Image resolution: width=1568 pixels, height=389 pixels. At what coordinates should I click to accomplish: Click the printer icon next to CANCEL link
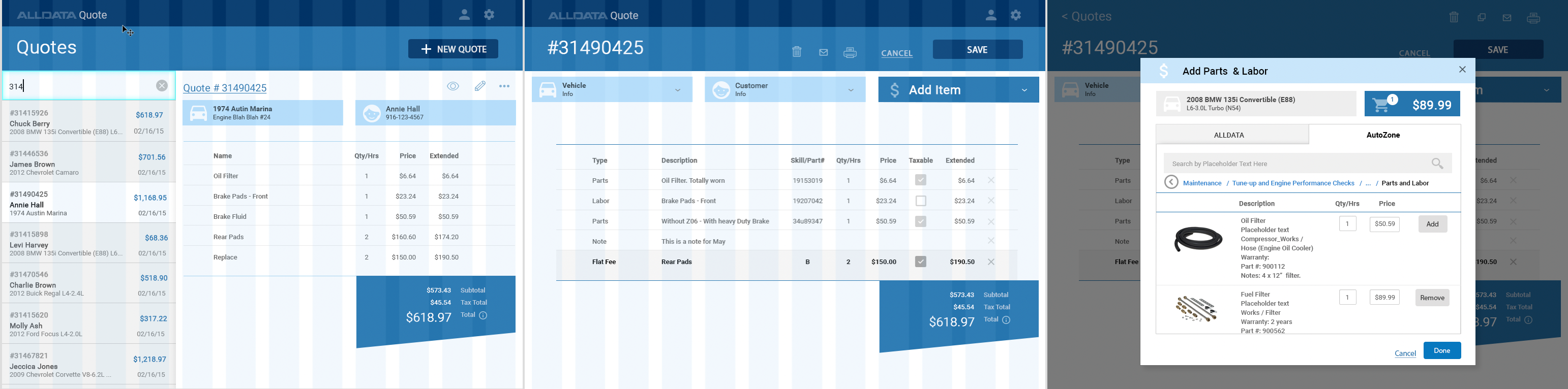click(850, 53)
